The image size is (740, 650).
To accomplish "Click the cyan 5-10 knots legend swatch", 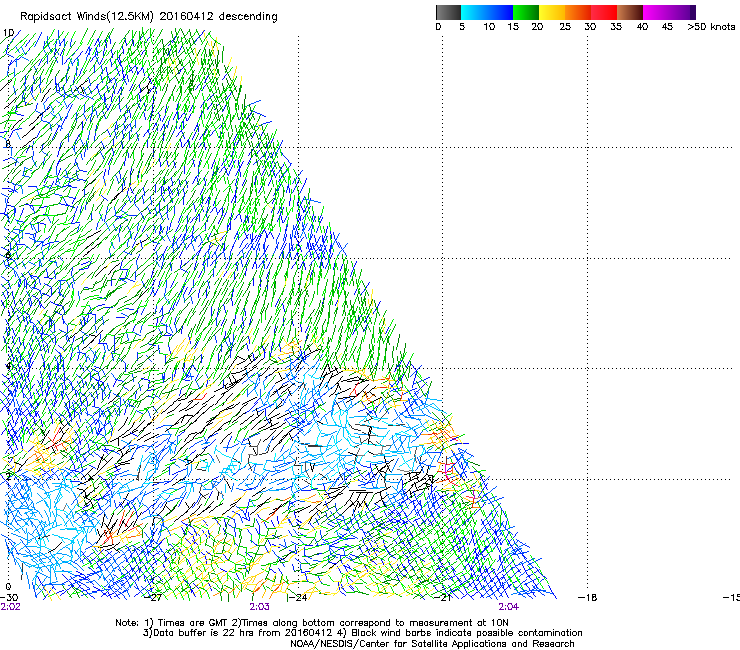I will [x=474, y=12].
